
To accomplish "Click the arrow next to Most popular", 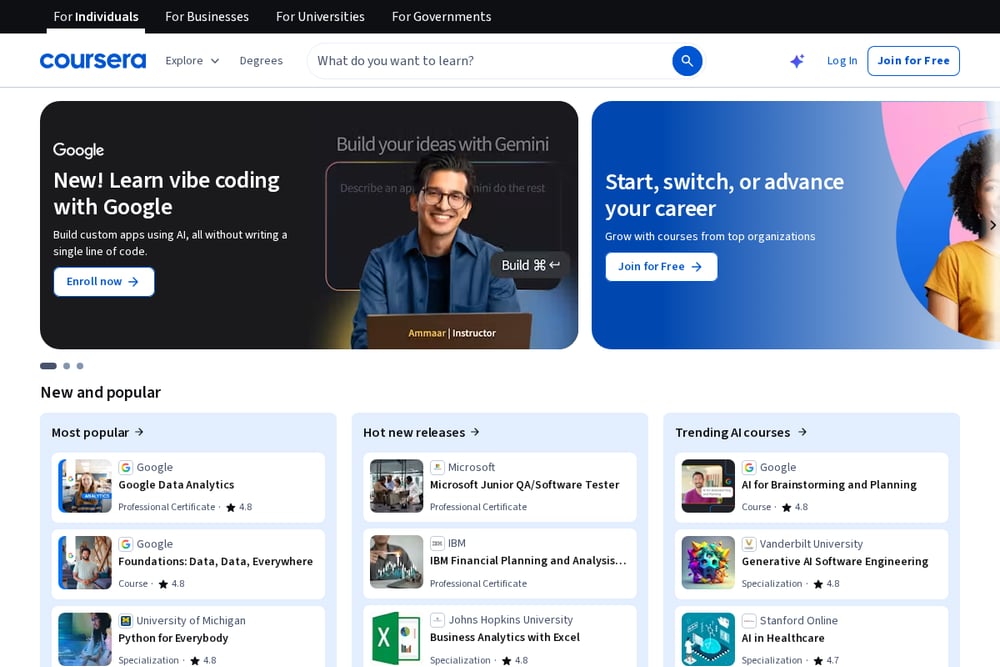I will (x=139, y=432).
